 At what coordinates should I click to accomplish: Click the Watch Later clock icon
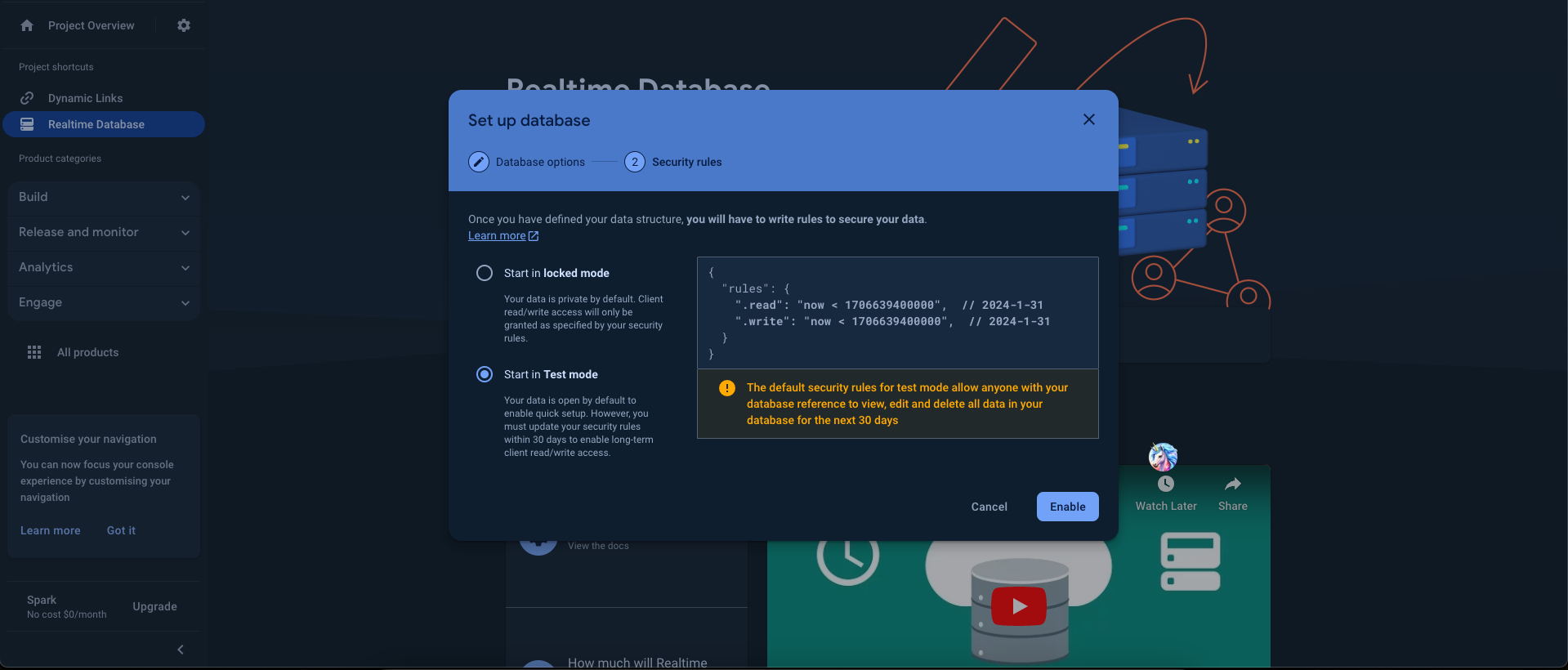coord(1166,484)
